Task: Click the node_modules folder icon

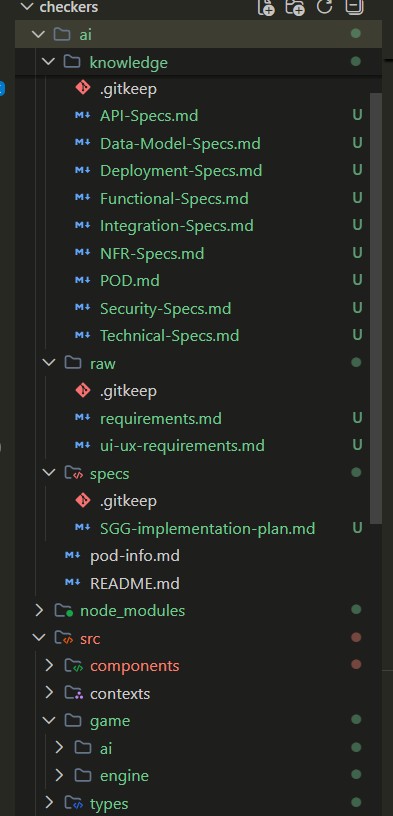Action: pos(63,610)
